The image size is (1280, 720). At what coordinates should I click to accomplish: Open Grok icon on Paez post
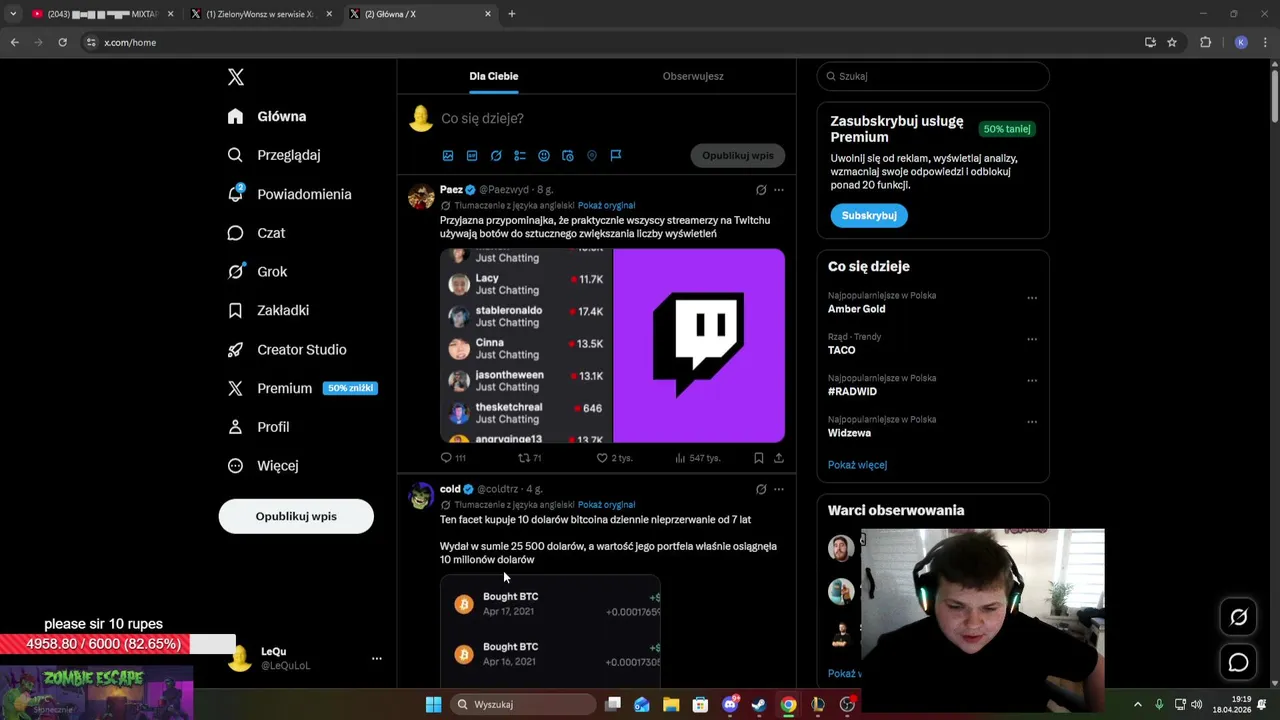(761, 190)
